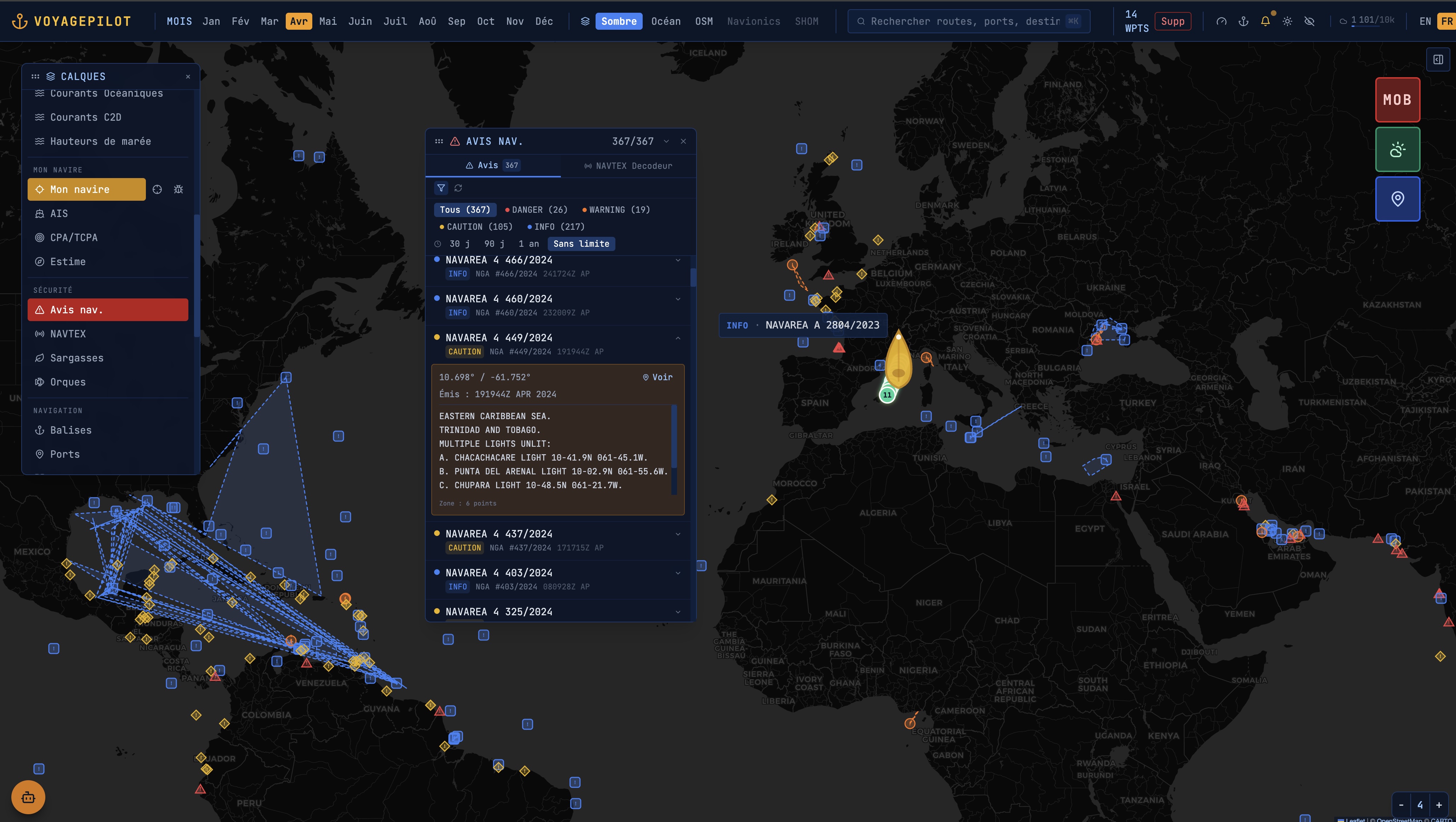The height and width of the screenshot is (822, 1456).
Task: Click Voir to view the notice zone
Action: point(657,377)
